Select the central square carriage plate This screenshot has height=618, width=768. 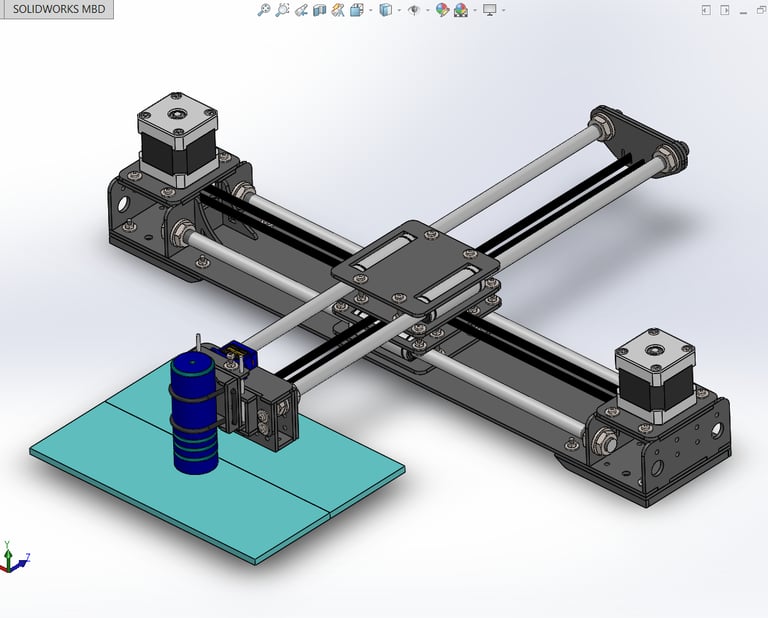click(415, 268)
